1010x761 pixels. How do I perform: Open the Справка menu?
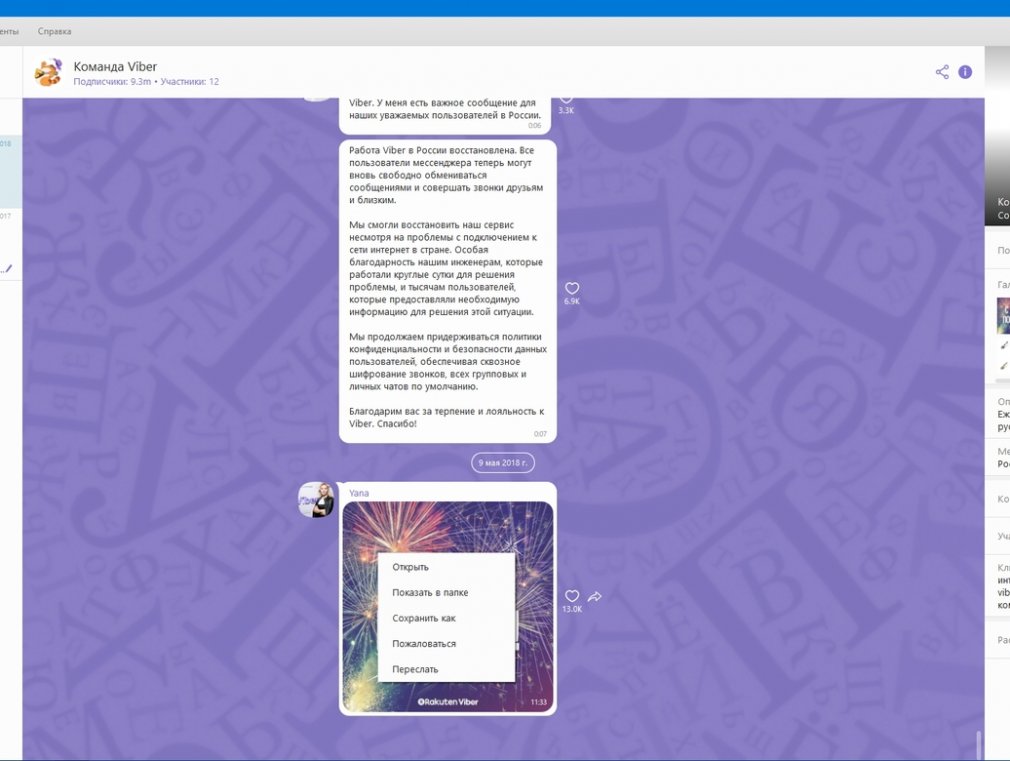click(x=54, y=31)
